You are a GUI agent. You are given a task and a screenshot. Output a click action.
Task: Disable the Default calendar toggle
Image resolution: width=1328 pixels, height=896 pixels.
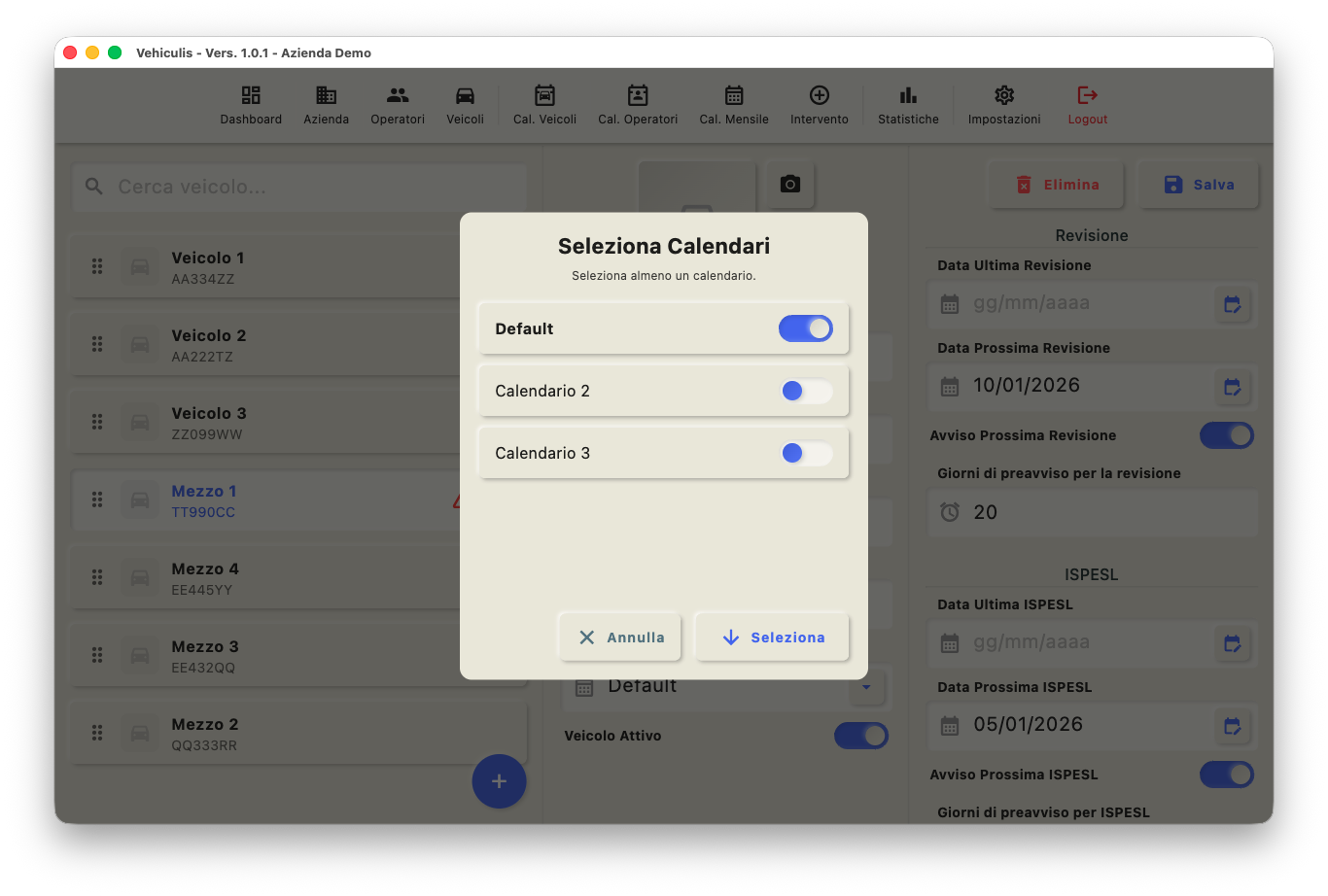point(805,328)
